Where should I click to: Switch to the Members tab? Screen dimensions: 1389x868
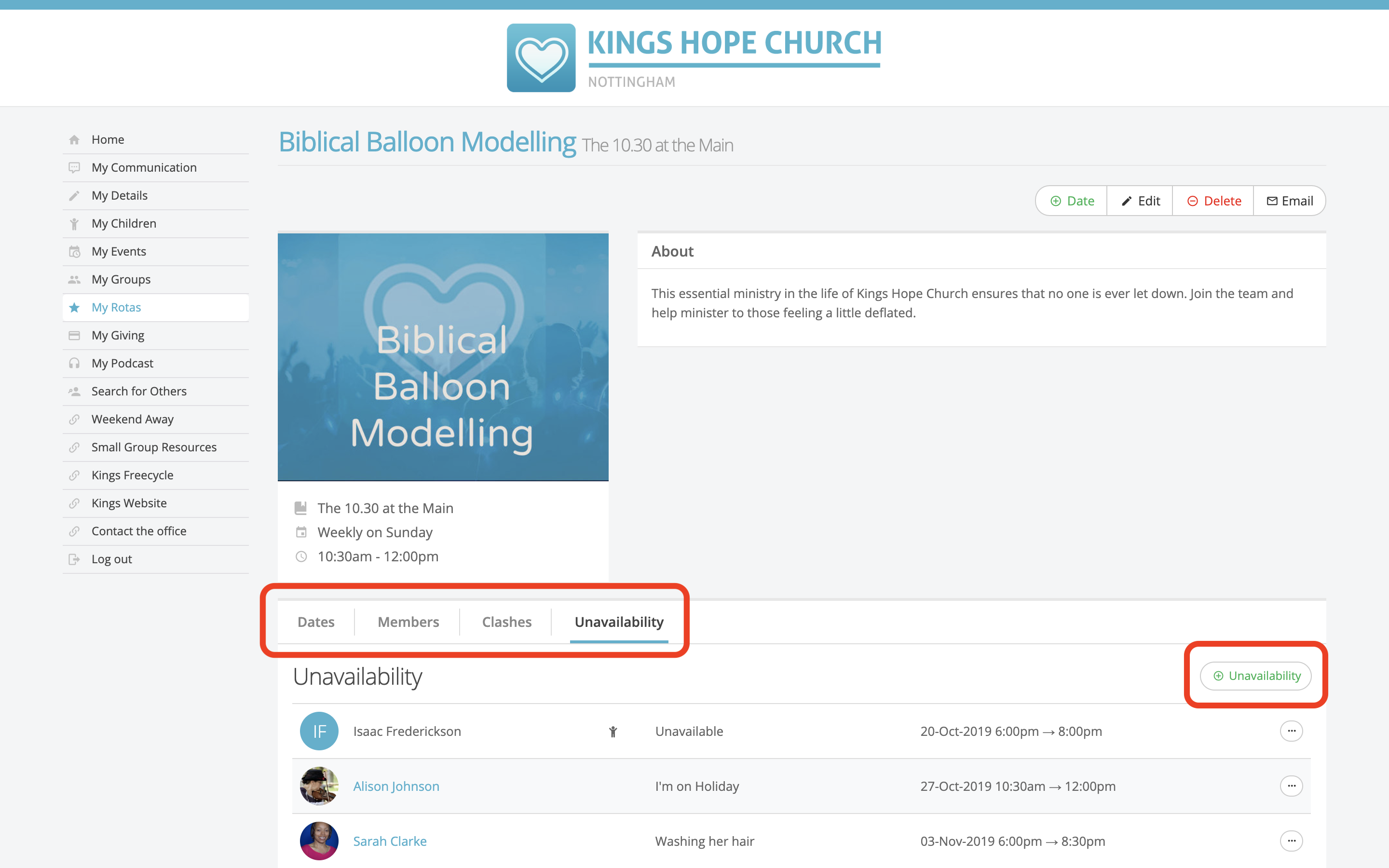[x=408, y=622]
